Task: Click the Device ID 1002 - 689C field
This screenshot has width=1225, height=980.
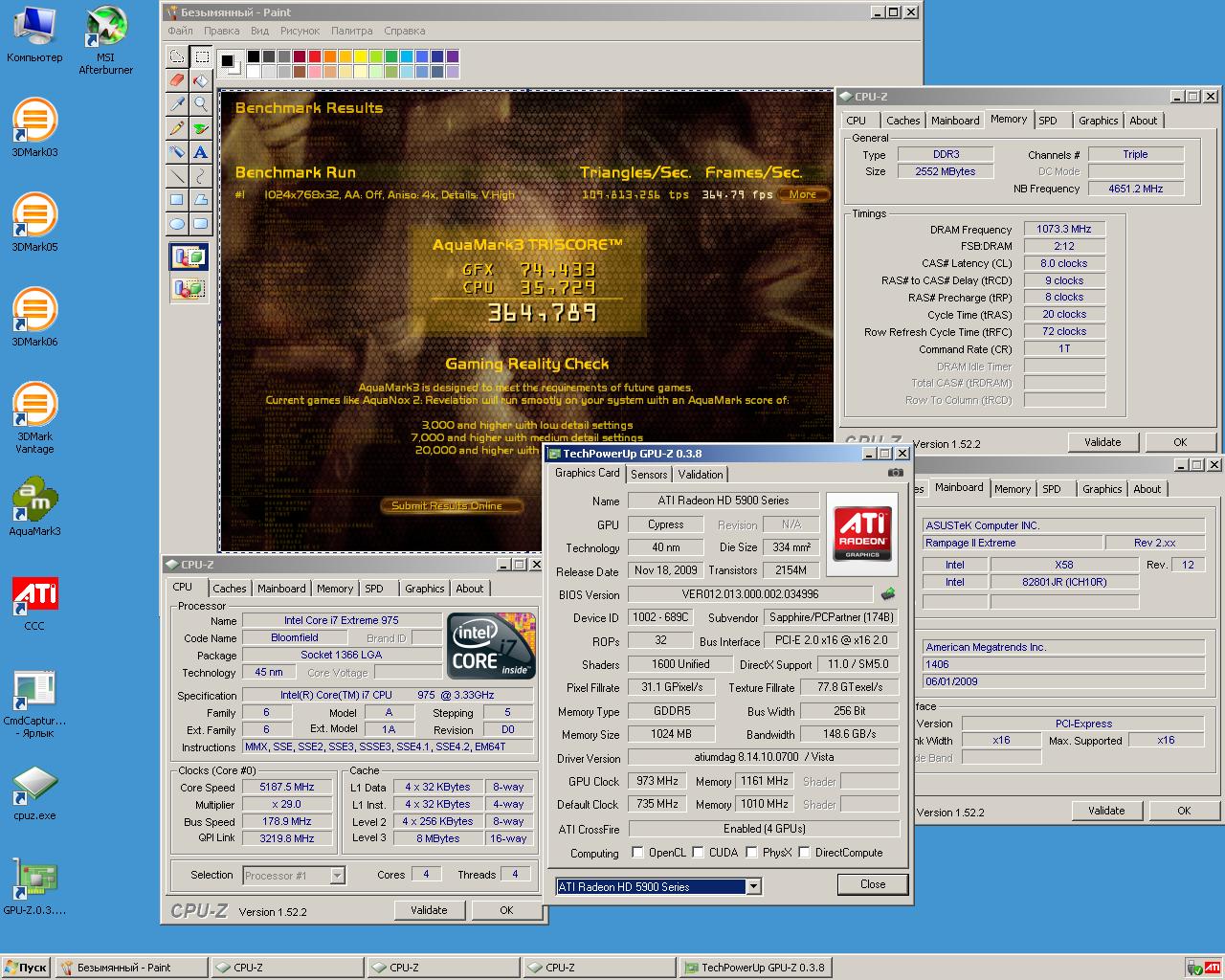Action: (660, 617)
